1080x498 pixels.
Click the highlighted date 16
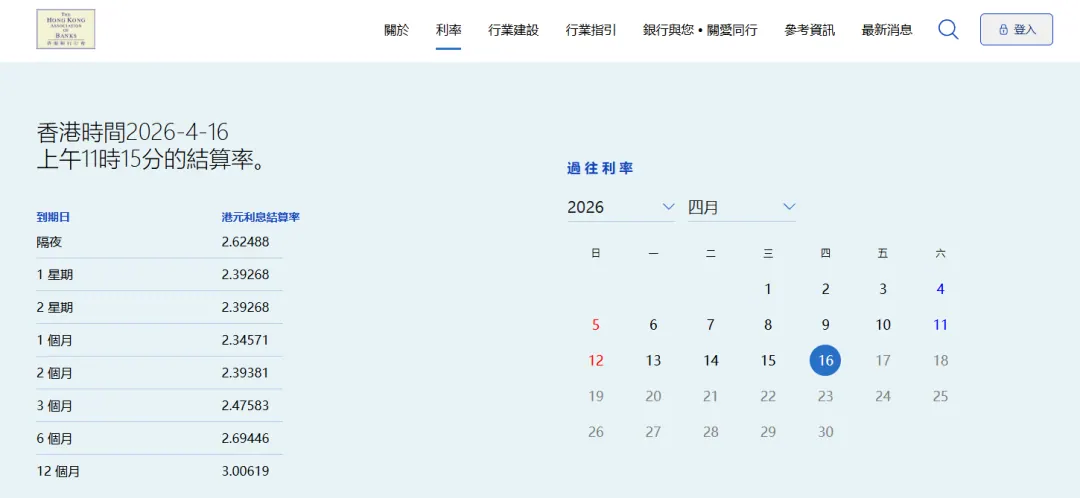point(825,360)
